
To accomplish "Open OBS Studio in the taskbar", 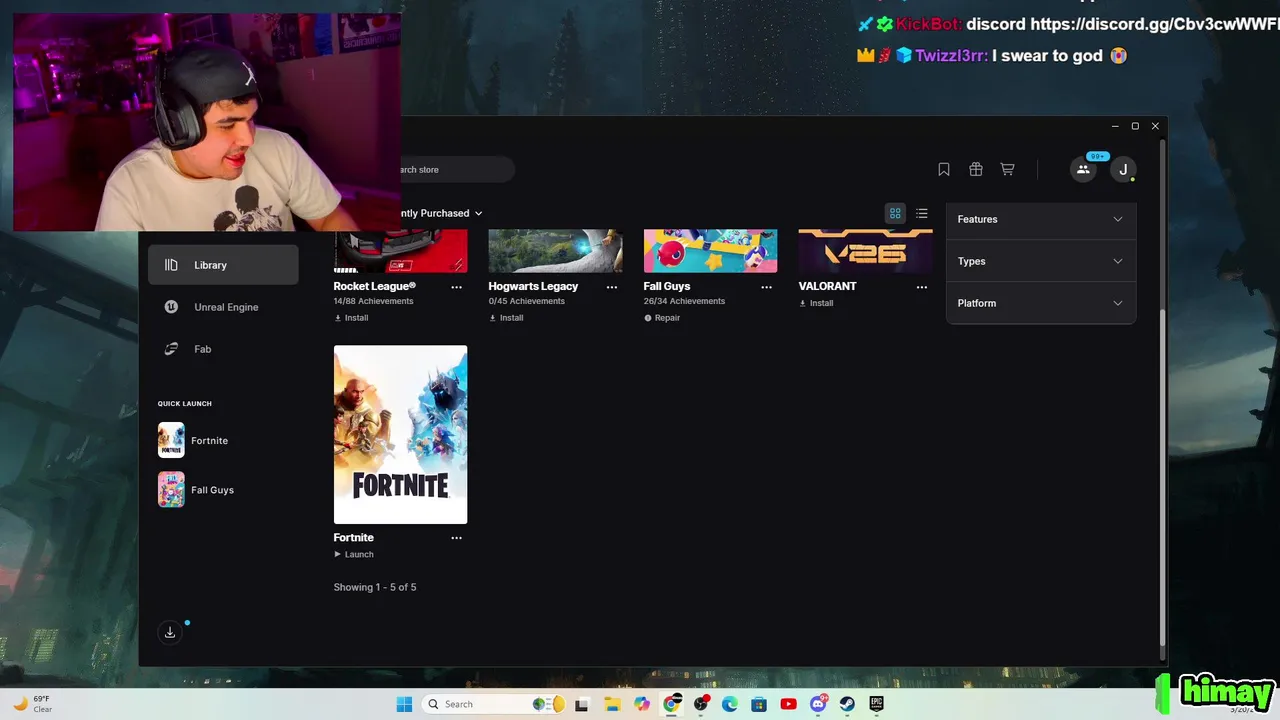I will click(x=701, y=704).
